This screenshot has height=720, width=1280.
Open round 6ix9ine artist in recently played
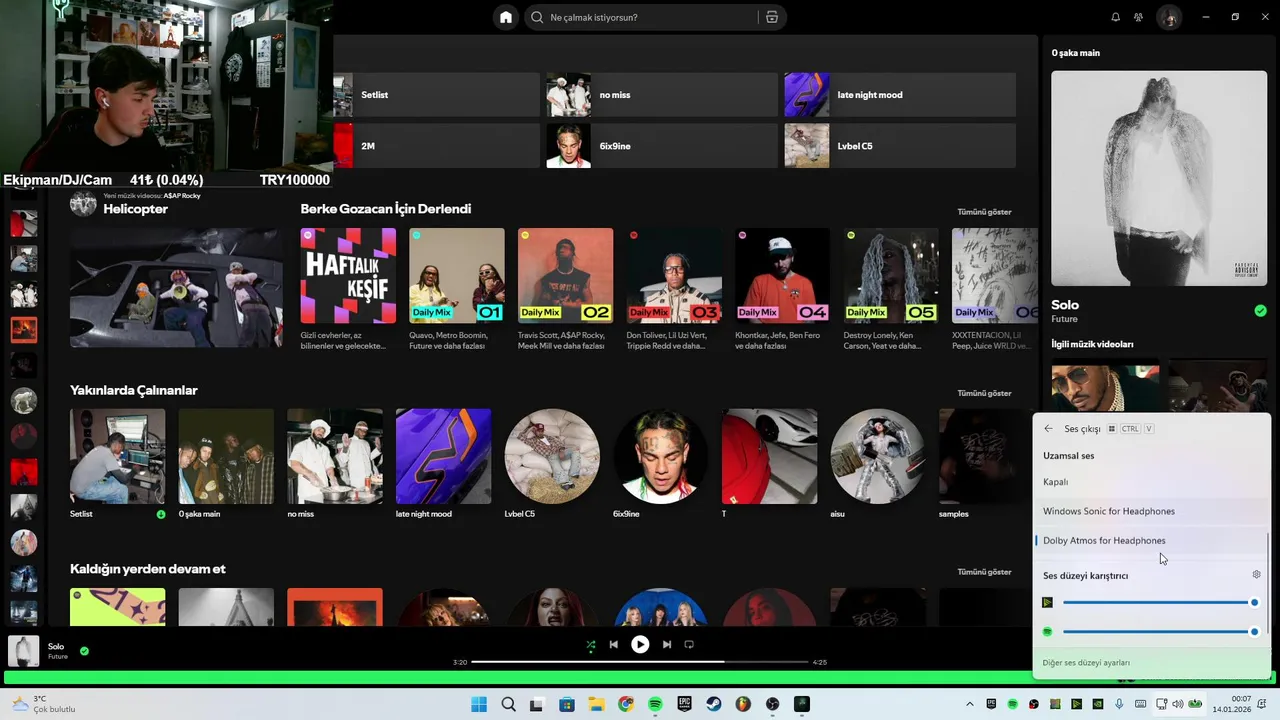(x=660, y=456)
